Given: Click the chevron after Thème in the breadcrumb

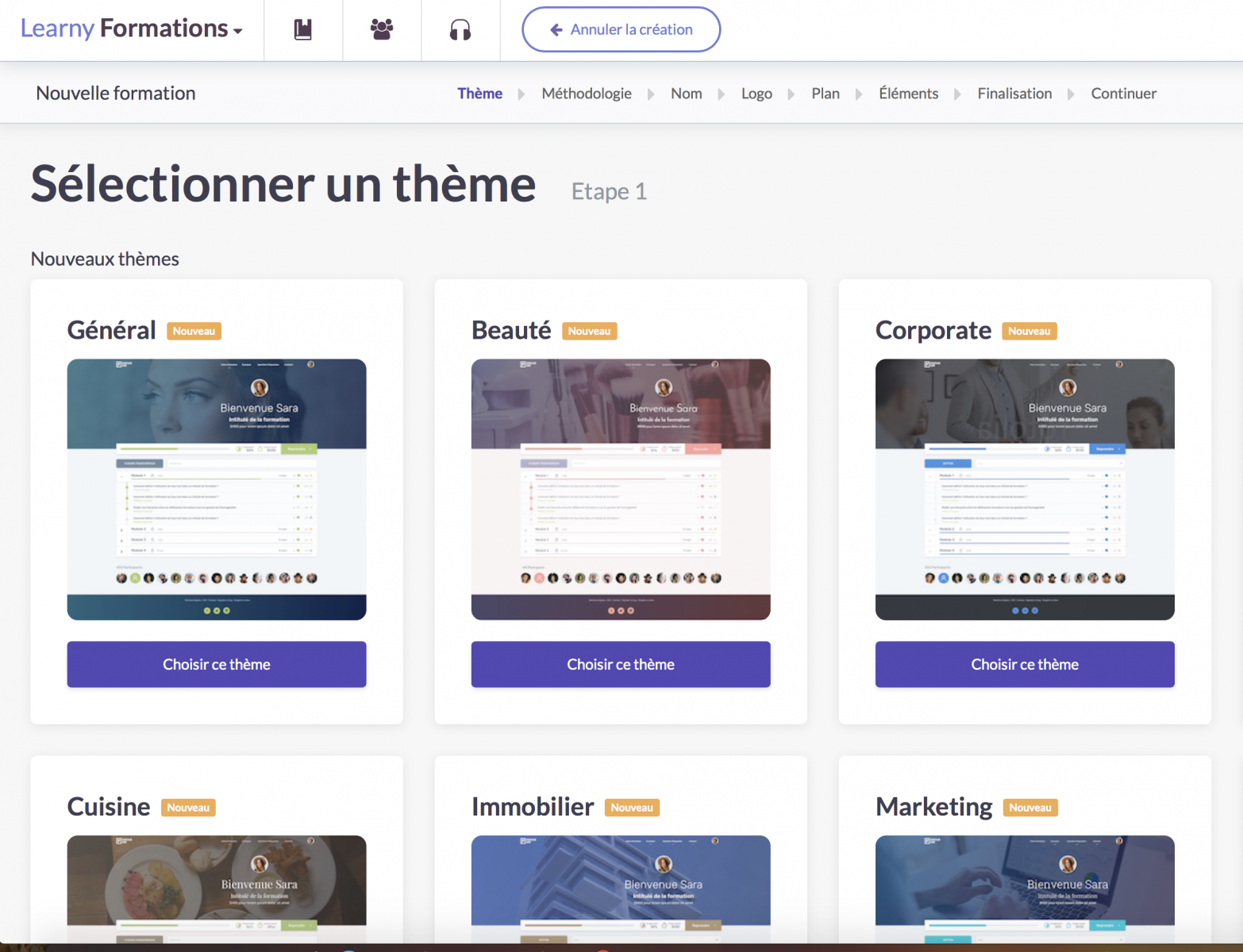Looking at the screenshot, I should click(x=520, y=93).
